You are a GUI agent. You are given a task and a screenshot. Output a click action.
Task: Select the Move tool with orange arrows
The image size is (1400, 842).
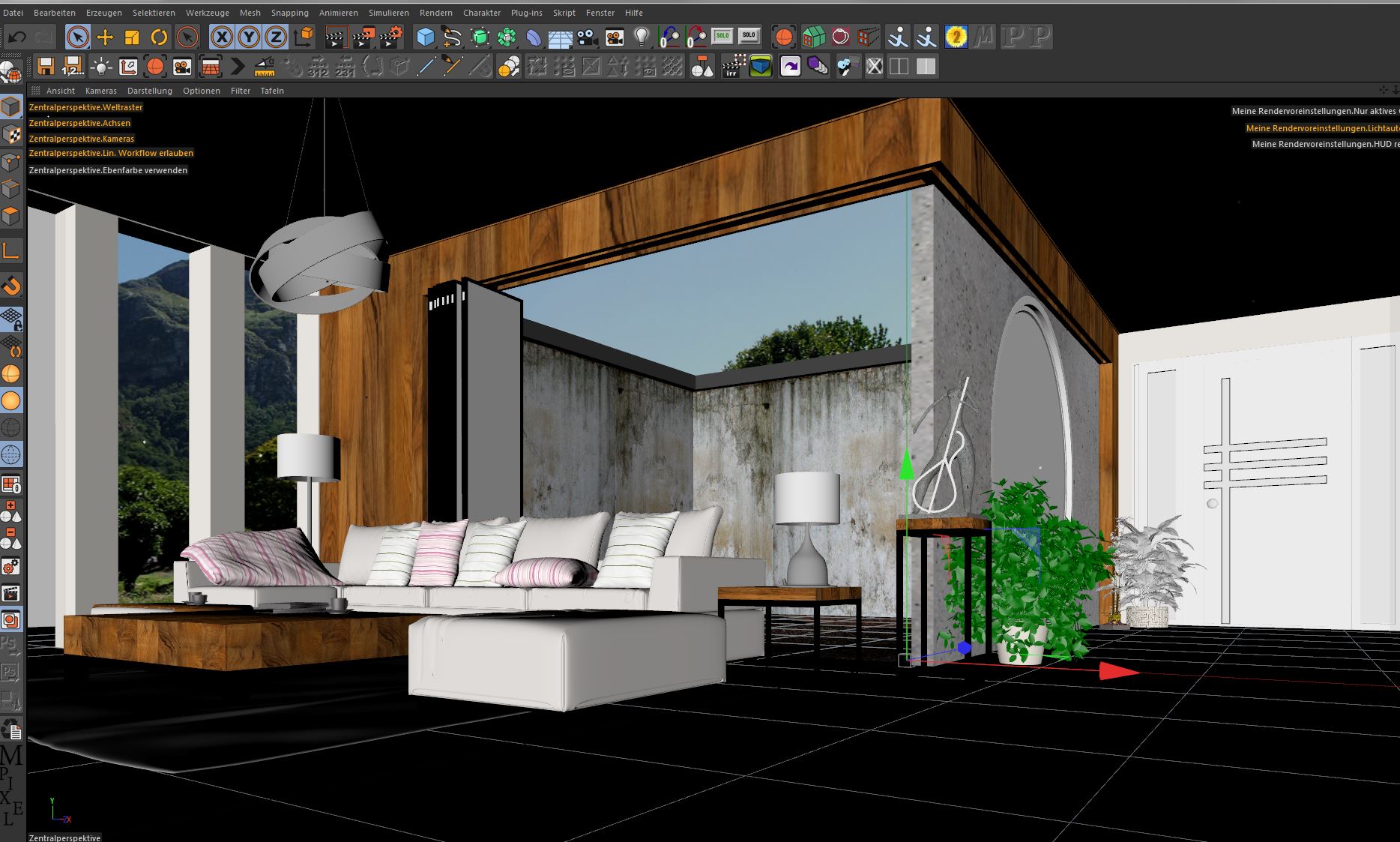coord(105,37)
